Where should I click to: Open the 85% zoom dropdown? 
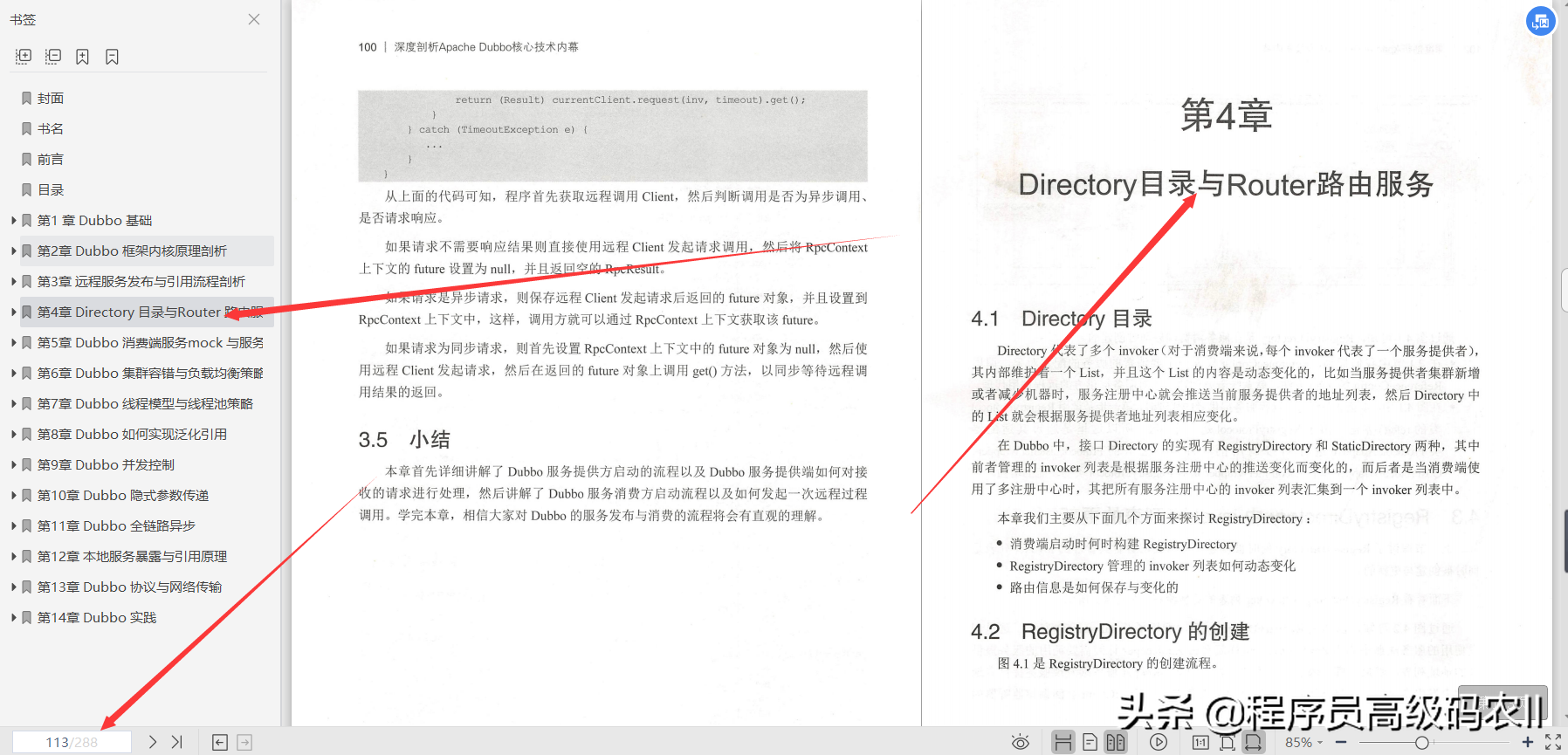pos(1303,742)
